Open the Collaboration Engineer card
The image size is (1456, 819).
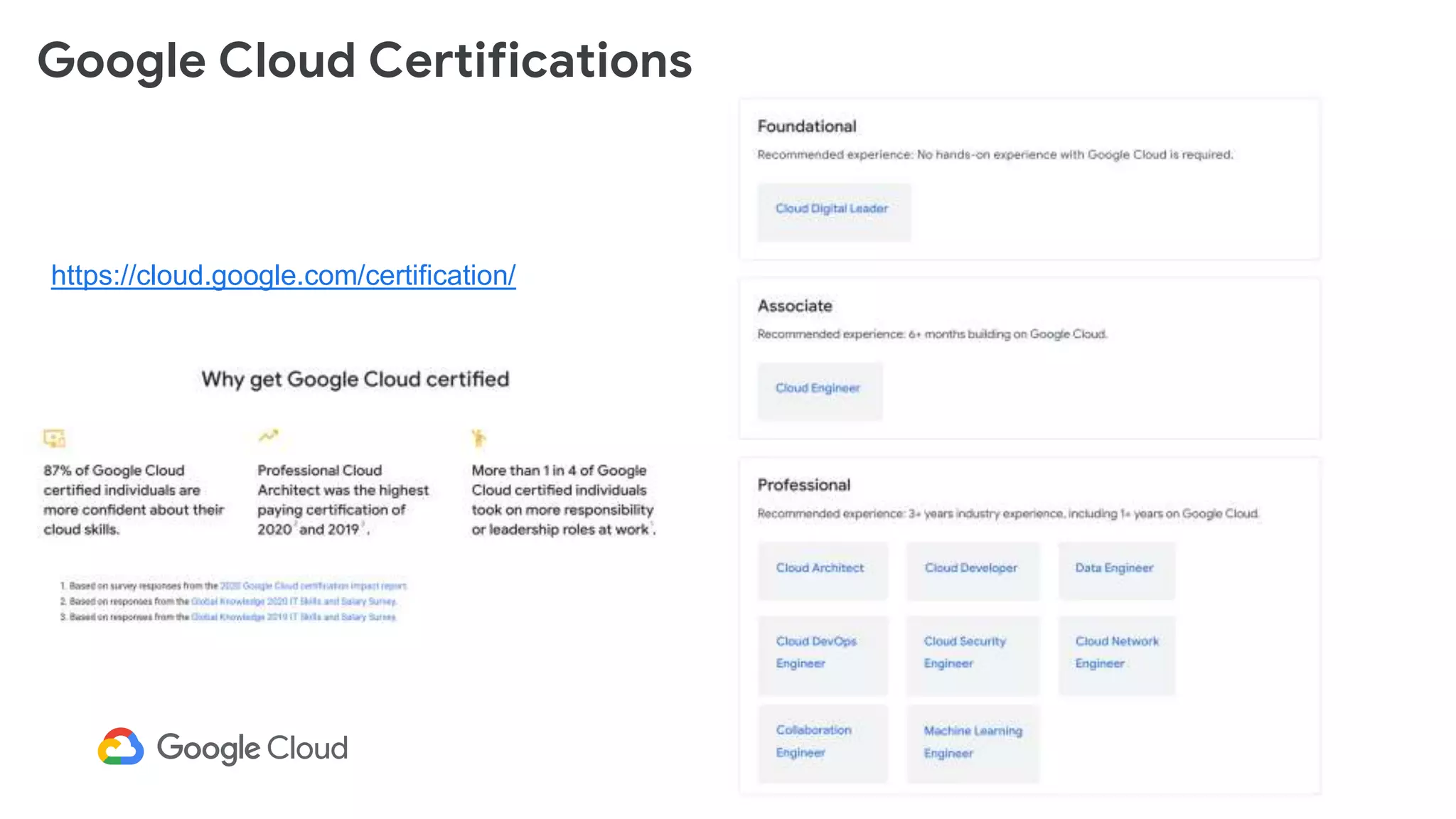coord(823,744)
